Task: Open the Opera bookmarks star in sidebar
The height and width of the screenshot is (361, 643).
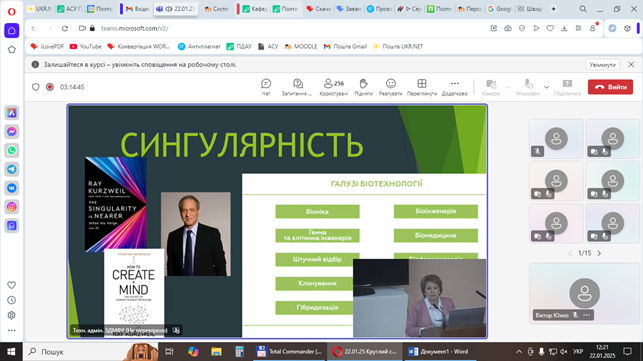Action: [x=11, y=50]
